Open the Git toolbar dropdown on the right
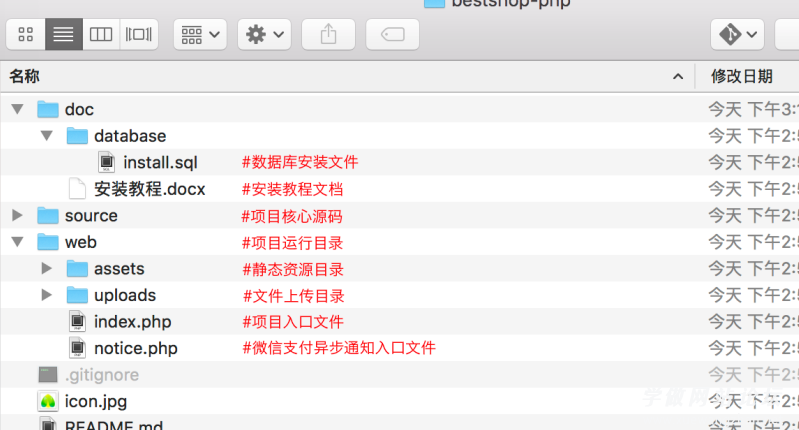Screen dimensions: 799x430 [x=737, y=34]
